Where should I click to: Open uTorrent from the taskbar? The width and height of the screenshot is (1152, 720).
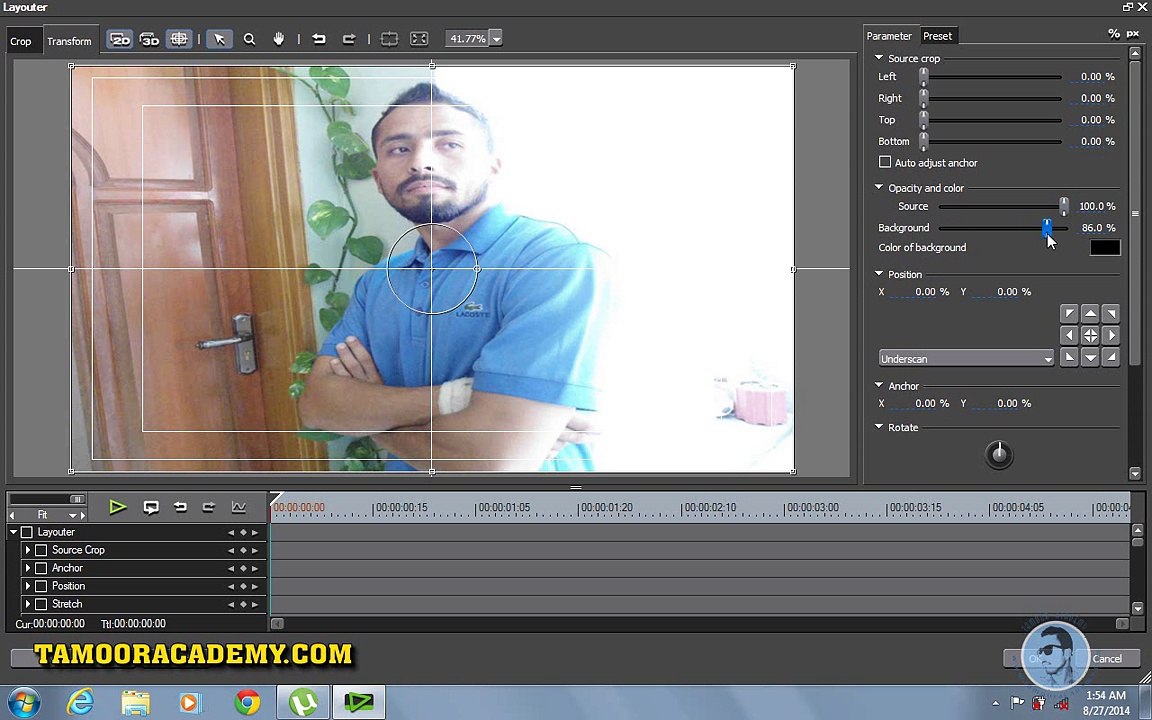[x=303, y=702]
